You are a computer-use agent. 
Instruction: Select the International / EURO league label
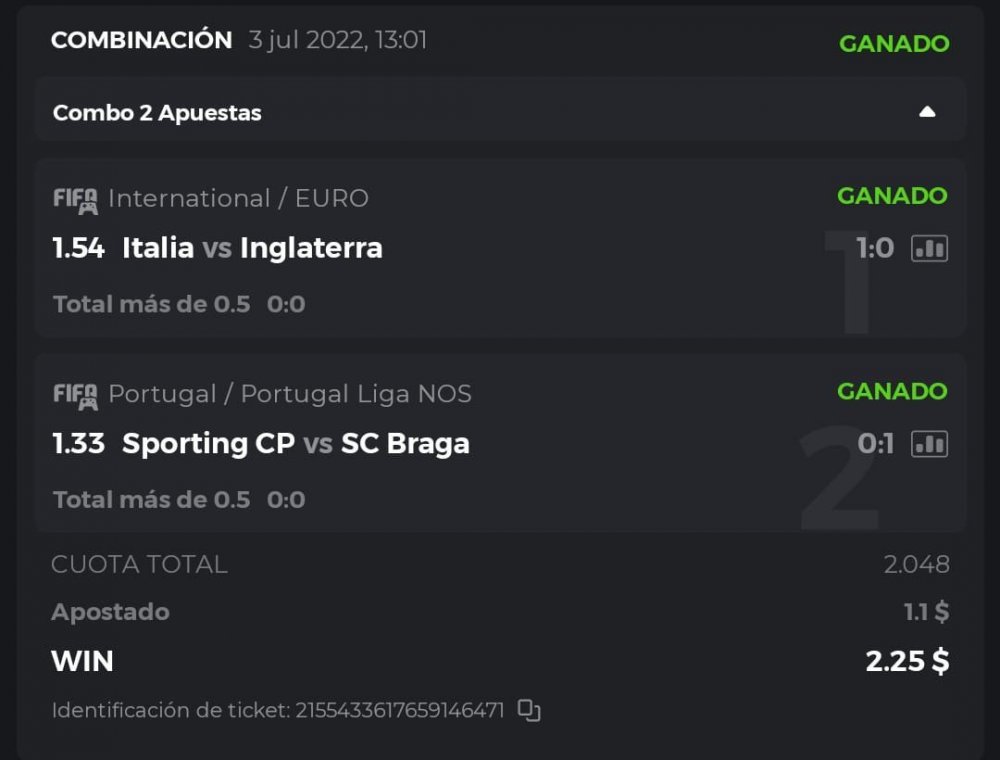point(238,198)
